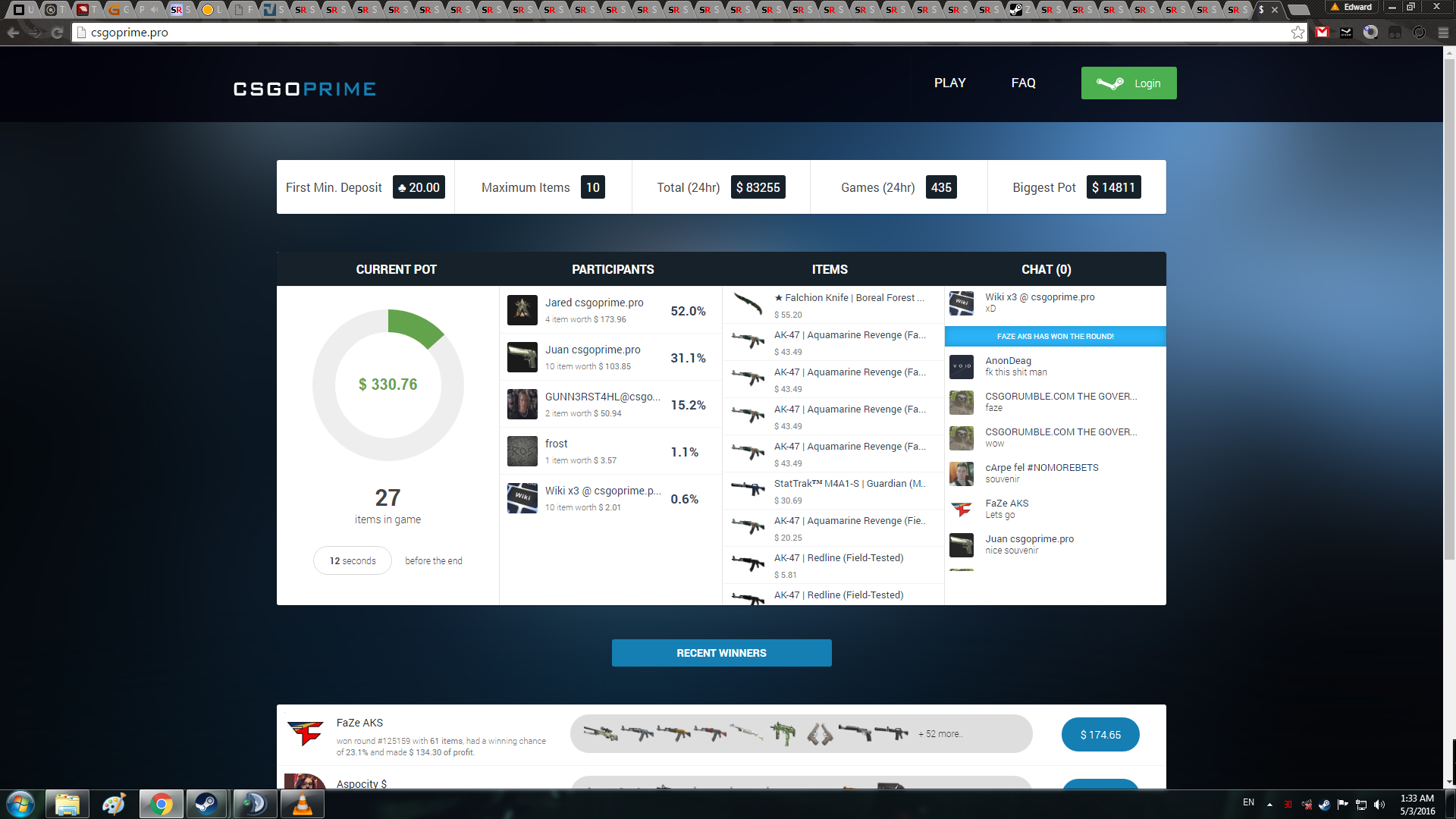Click the csgoprime.pro address bar
The height and width of the screenshot is (819, 1456).
pyautogui.click(x=682, y=33)
